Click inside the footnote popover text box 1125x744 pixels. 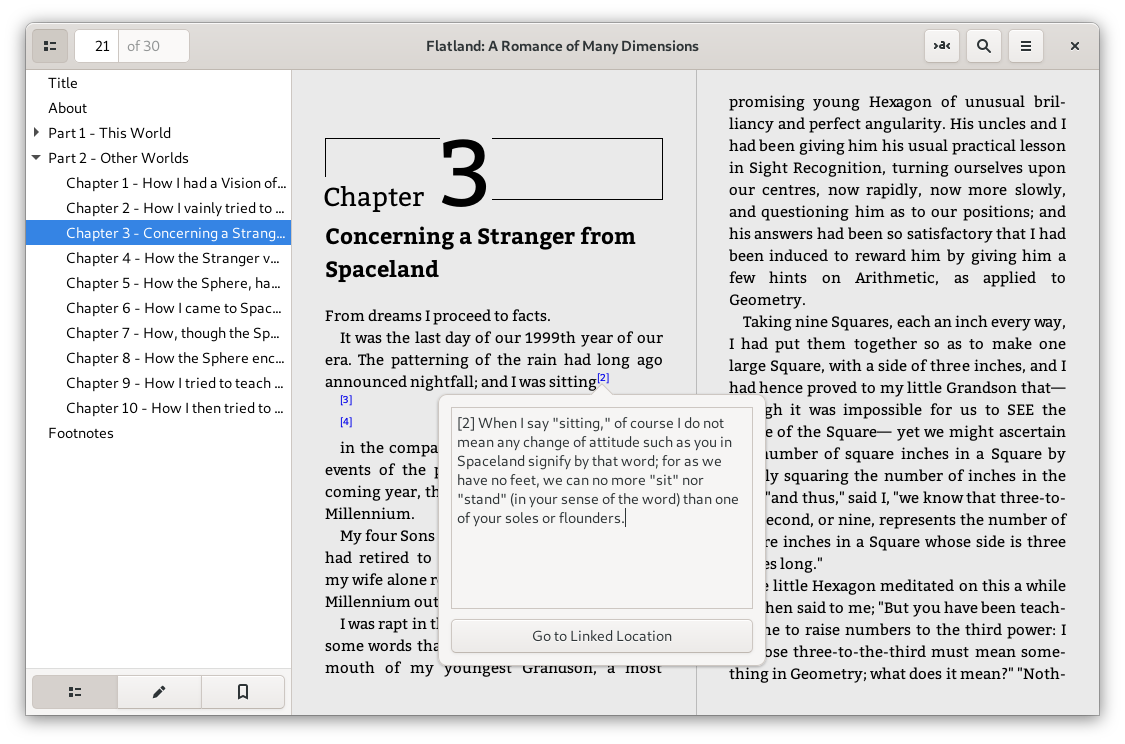[x=602, y=508]
